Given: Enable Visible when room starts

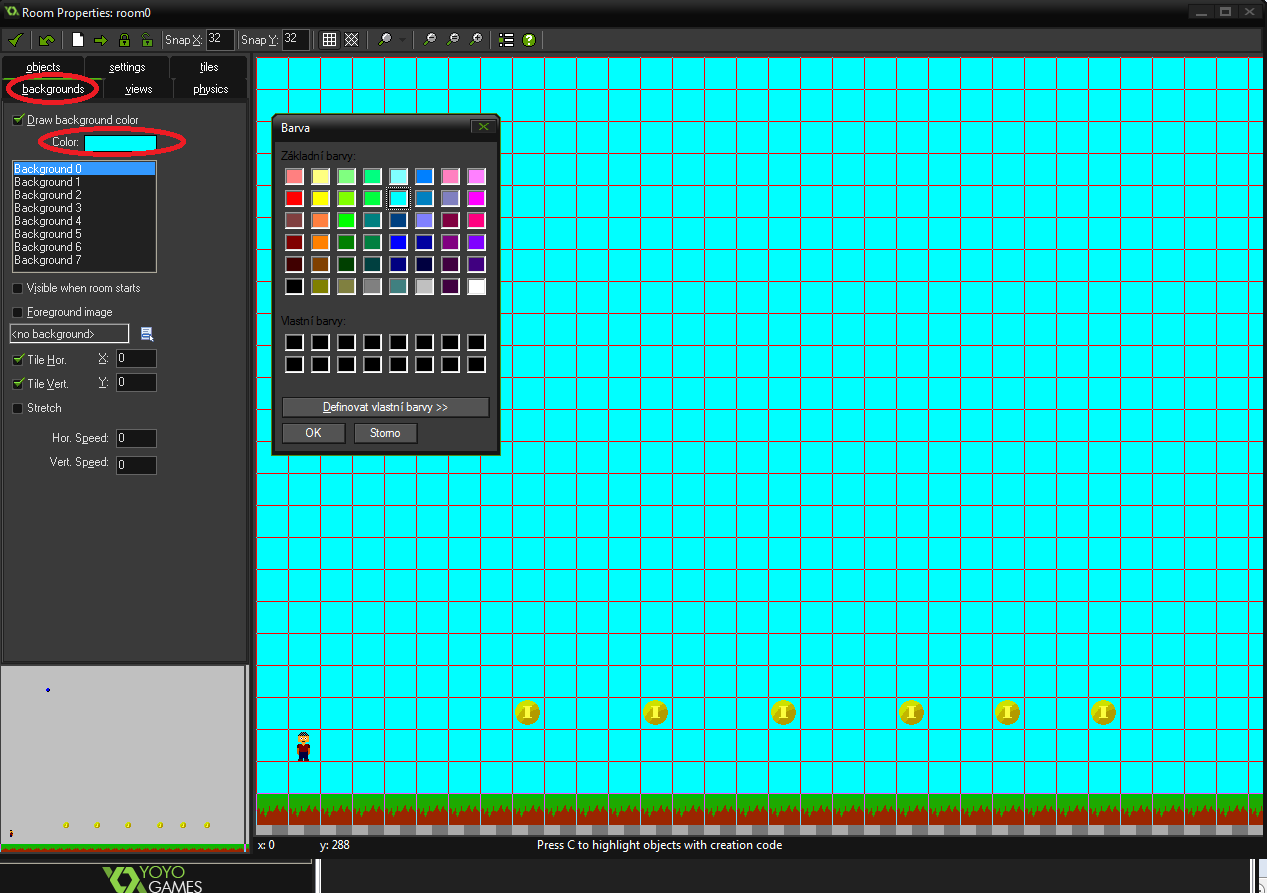Looking at the screenshot, I should (x=17, y=288).
